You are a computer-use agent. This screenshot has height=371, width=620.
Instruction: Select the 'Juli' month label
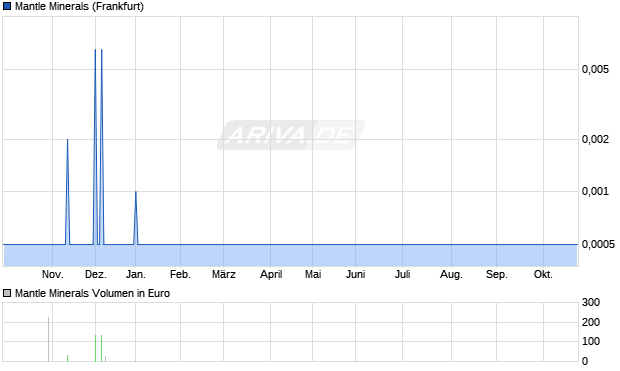coord(403,274)
